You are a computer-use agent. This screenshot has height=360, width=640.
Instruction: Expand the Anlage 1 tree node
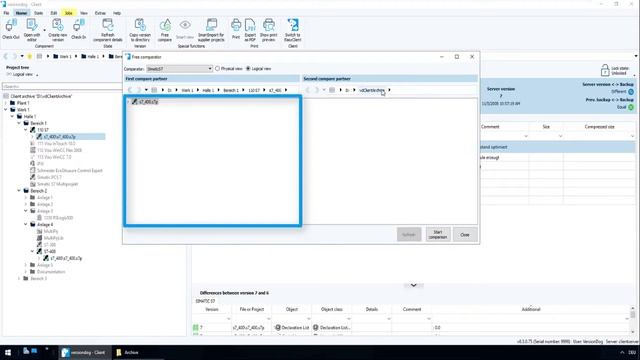coord(26,198)
